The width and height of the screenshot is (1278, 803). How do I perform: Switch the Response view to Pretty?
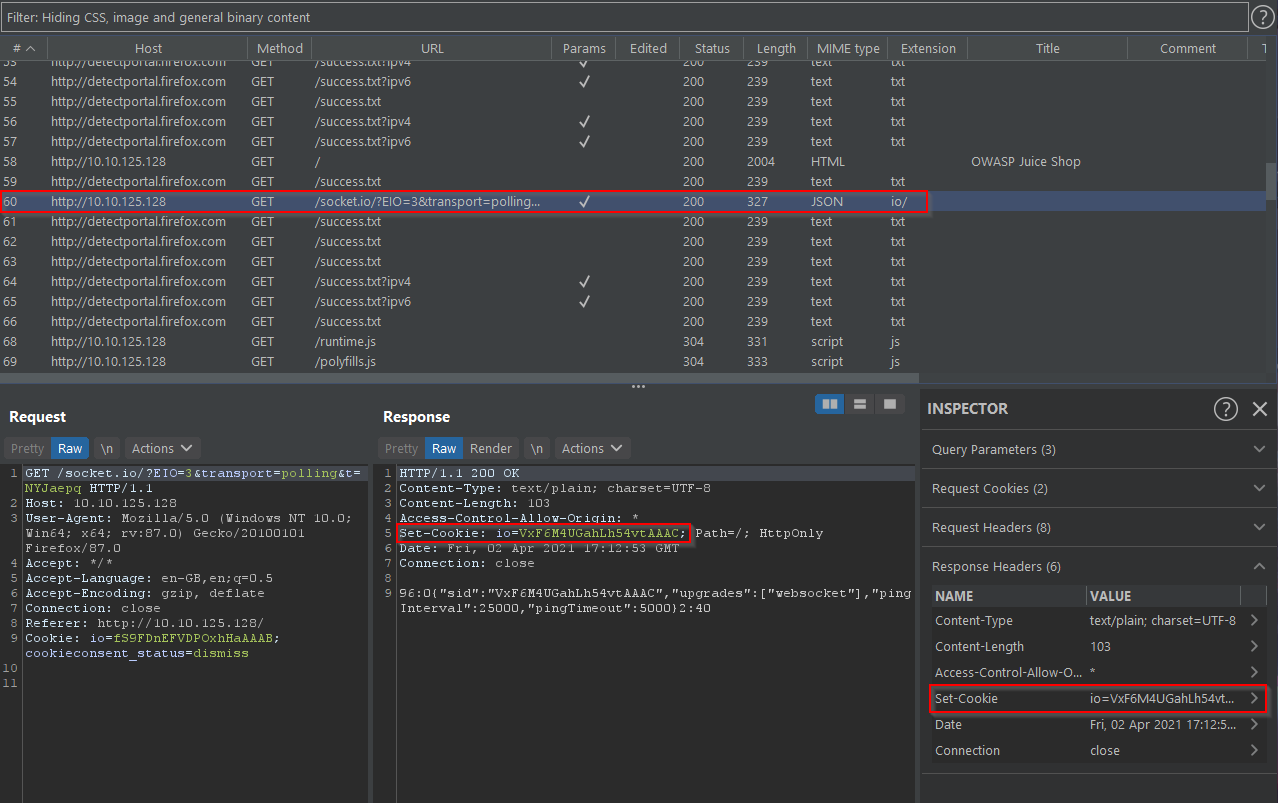(x=400, y=448)
